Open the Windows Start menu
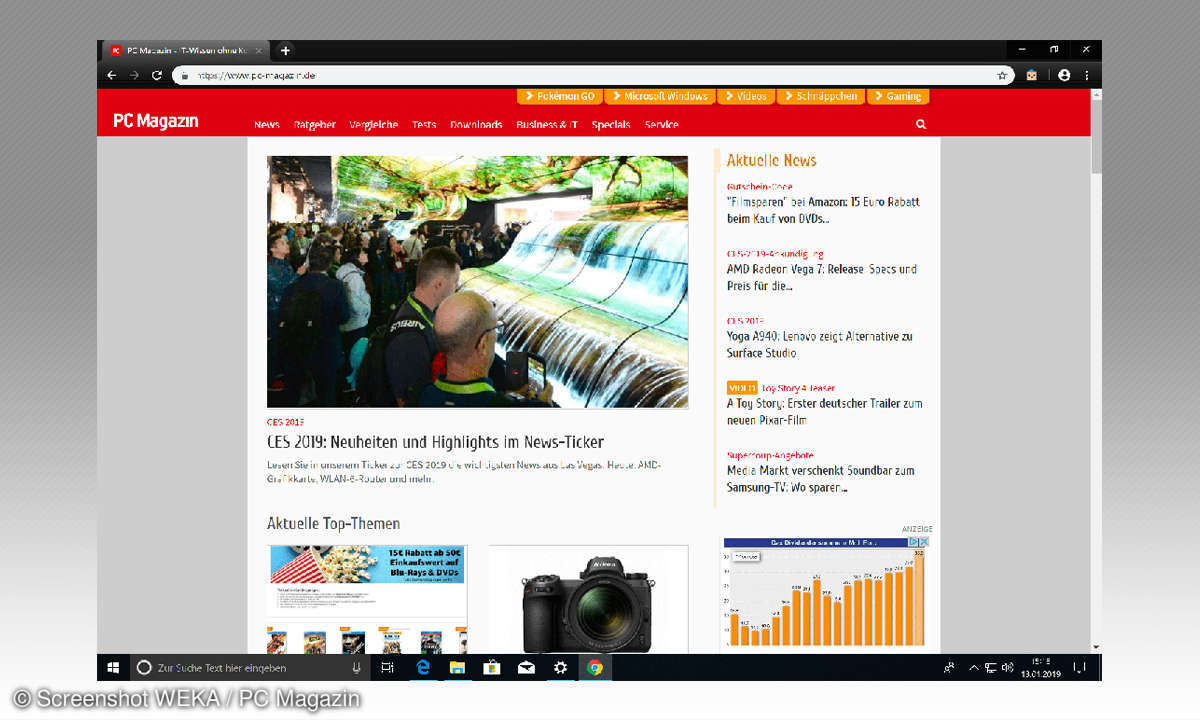Viewport: 1200px width, 720px height. (x=113, y=667)
